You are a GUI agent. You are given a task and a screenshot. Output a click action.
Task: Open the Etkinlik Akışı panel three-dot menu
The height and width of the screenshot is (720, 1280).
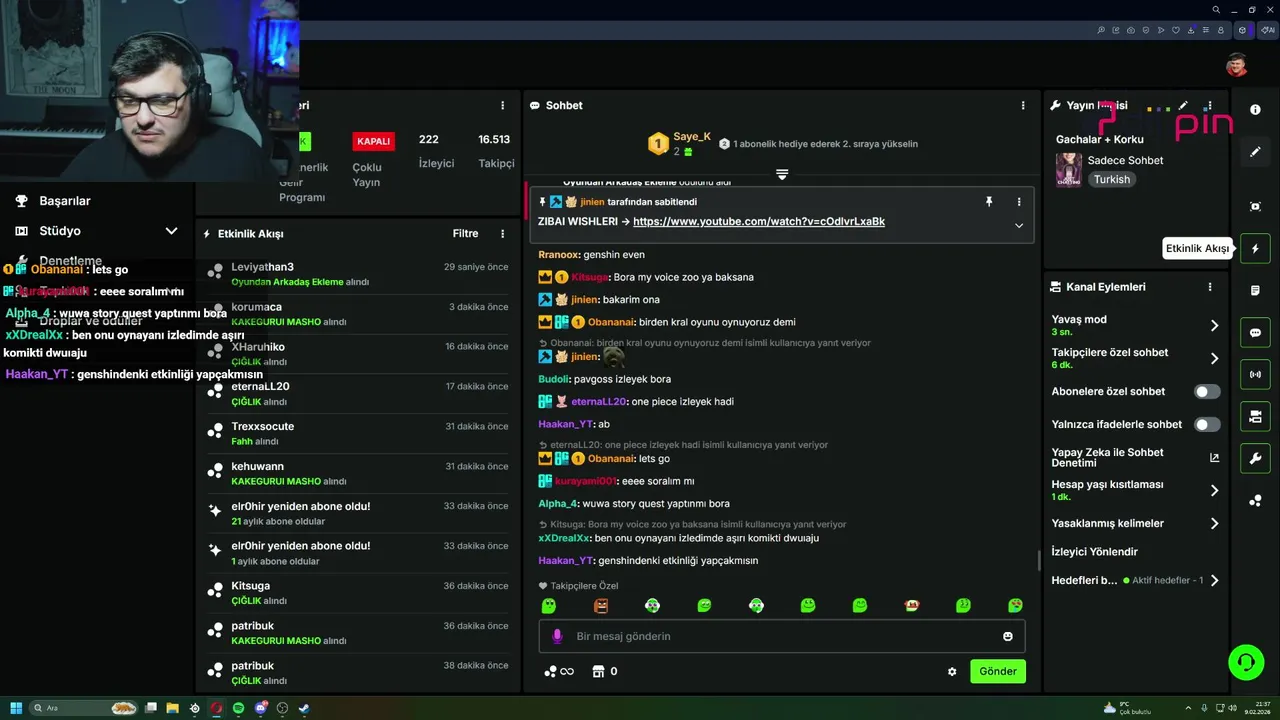click(x=502, y=234)
